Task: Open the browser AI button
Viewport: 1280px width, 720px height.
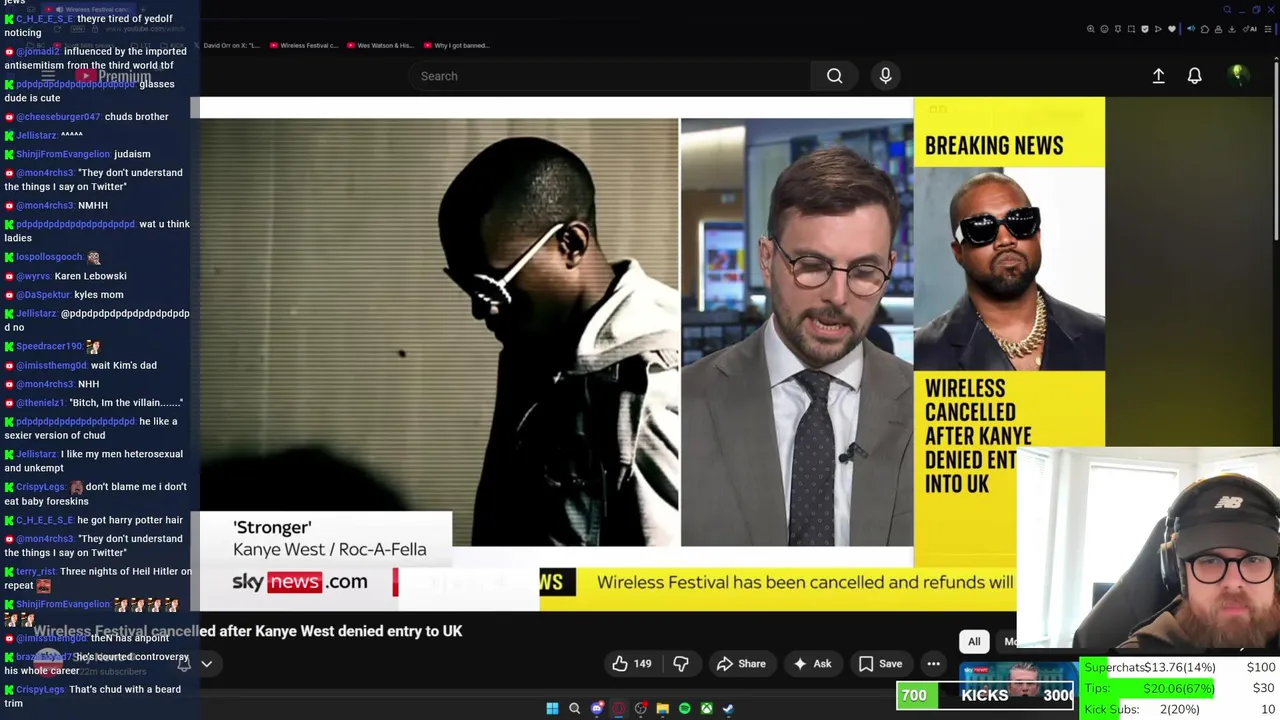Action: point(1249,29)
